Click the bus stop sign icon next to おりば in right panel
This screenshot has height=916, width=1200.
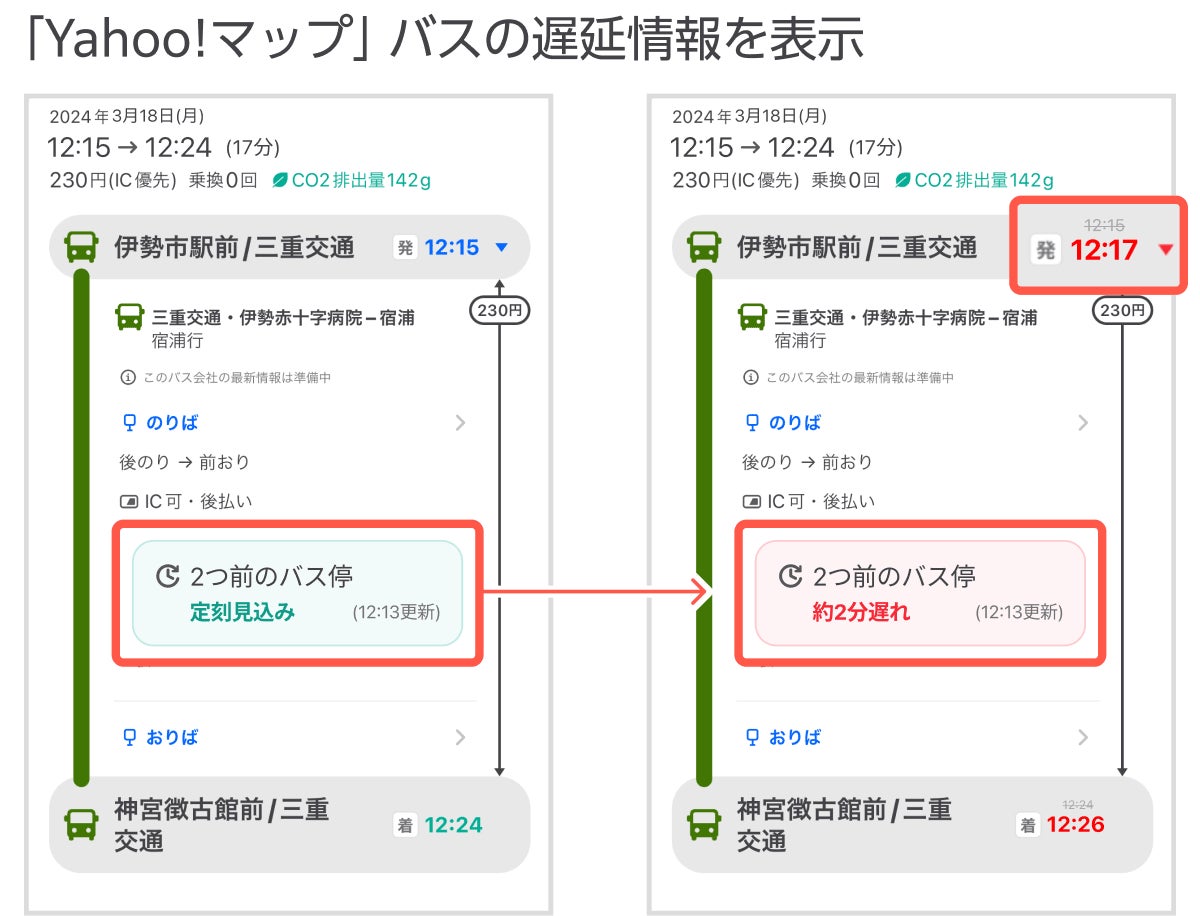pos(751,737)
